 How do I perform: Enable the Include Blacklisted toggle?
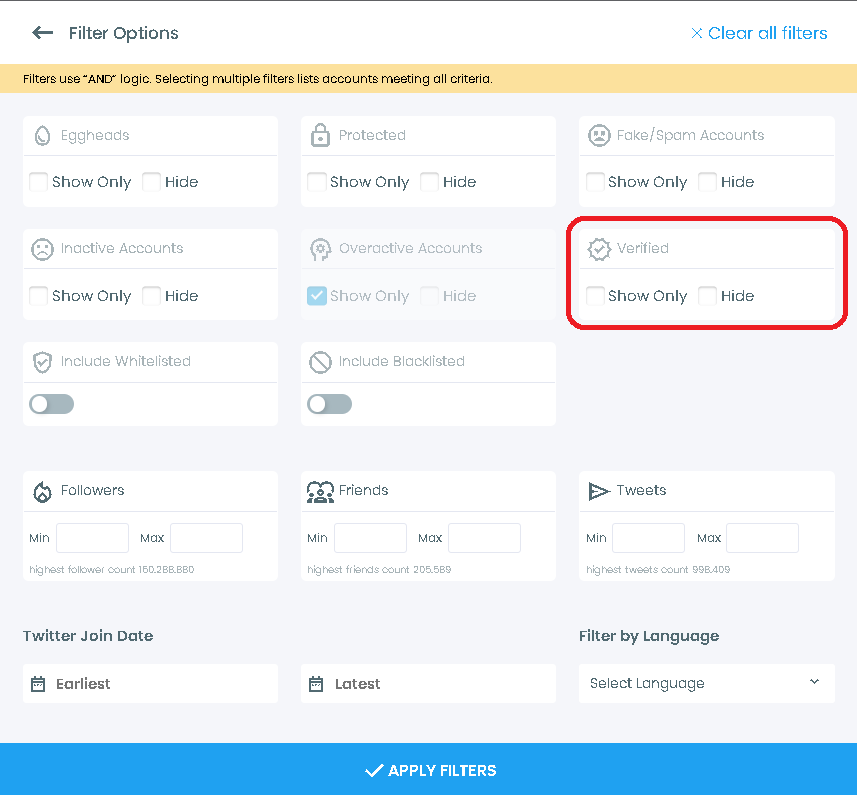329,404
